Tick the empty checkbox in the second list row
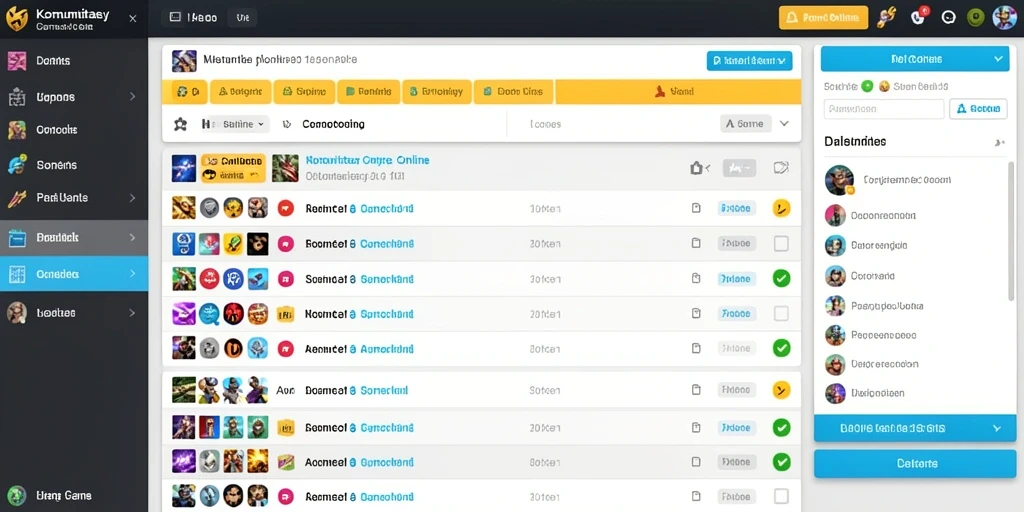Image resolution: width=1024 pixels, height=512 pixels. click(x=781, y=244)
